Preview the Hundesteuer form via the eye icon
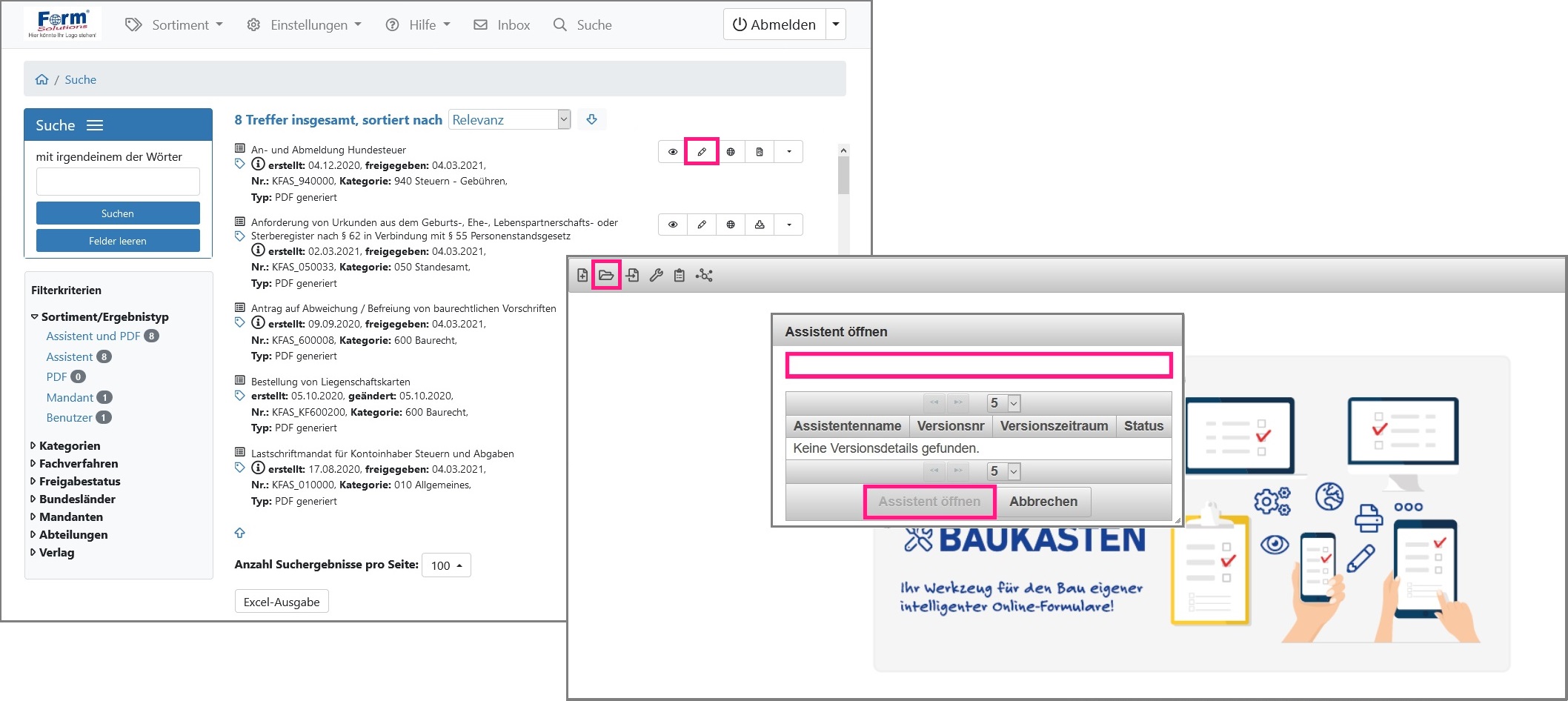The width and height of the screenshot is (1568, 701). (673, 152)
